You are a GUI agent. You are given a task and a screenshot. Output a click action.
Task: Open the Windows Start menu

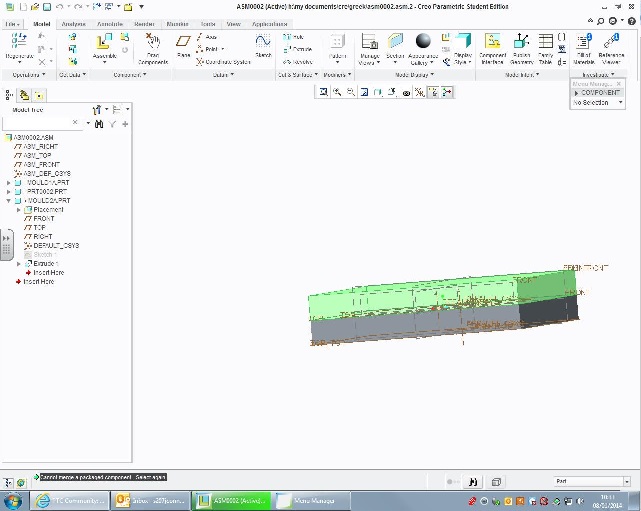13,500
